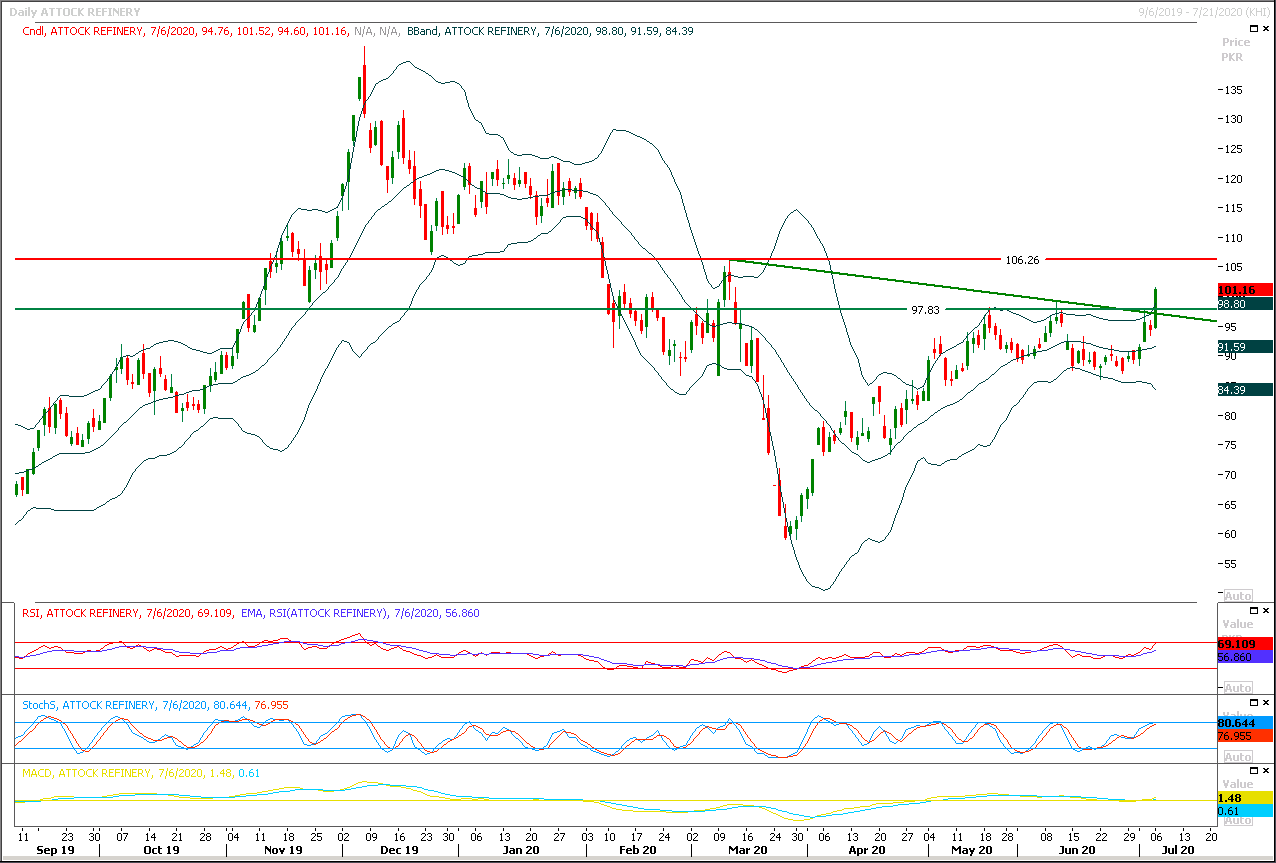Select the 97.83 green support line label
1276x863 pixels.
[925, 310]
